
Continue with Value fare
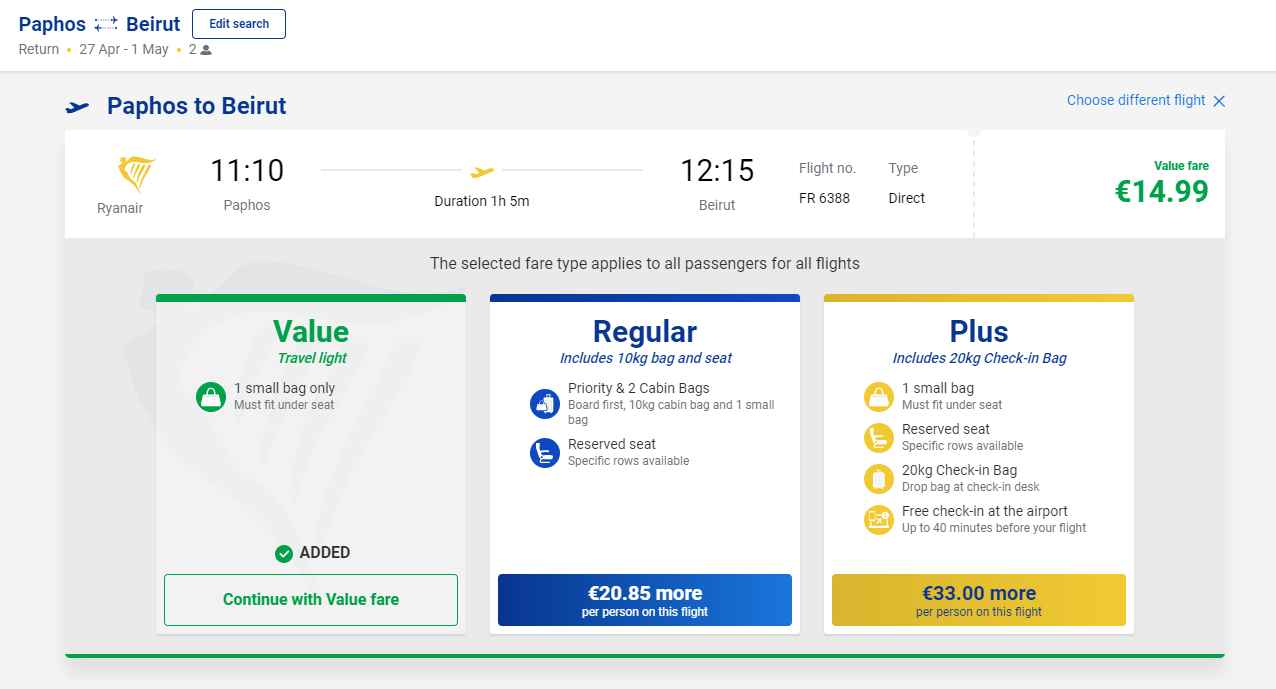[x=311, y=600]
